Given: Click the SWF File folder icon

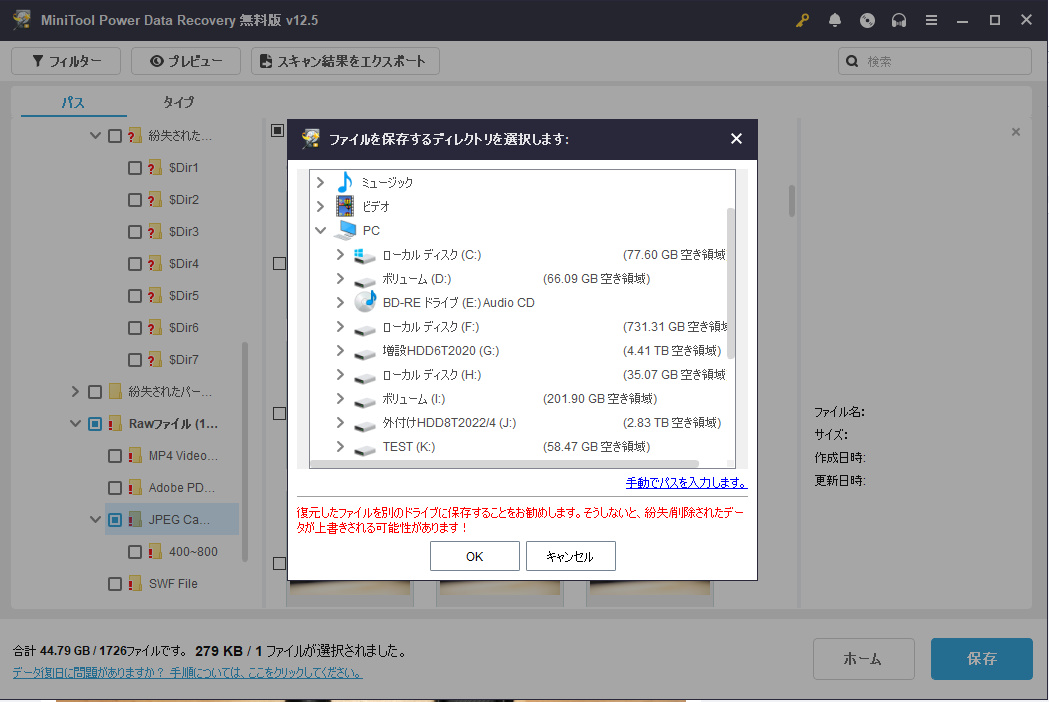Looking at the screenshot, I should point(134,584).
